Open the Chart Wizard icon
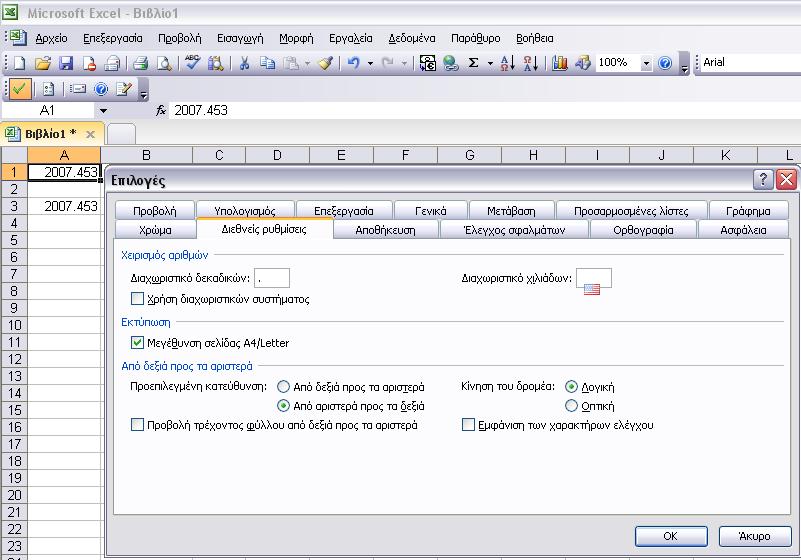The height and width of the screenshot is (560, 801). 560,63
